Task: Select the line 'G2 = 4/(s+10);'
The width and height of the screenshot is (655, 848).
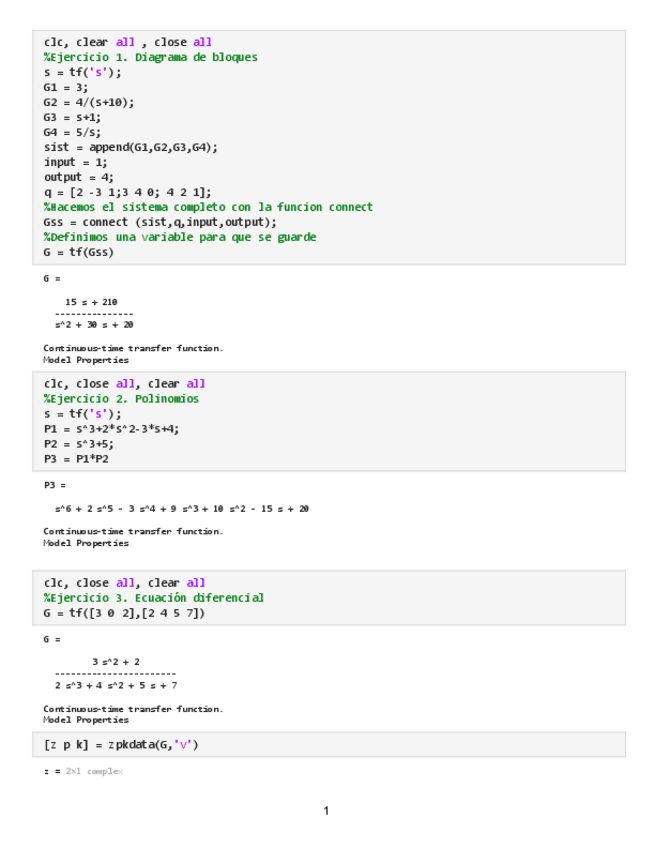Action: [x=88, y=102]
